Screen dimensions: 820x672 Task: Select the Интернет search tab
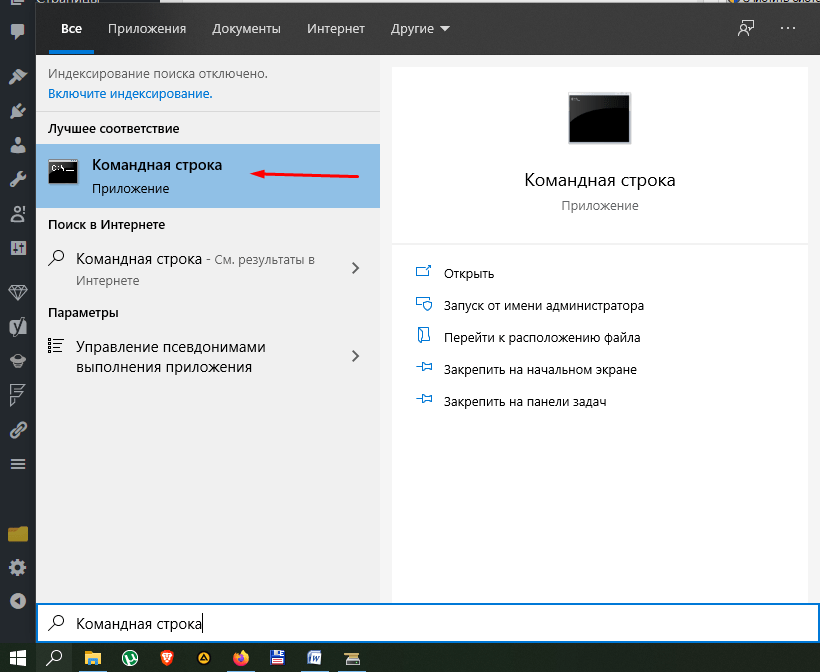[336, 29]
